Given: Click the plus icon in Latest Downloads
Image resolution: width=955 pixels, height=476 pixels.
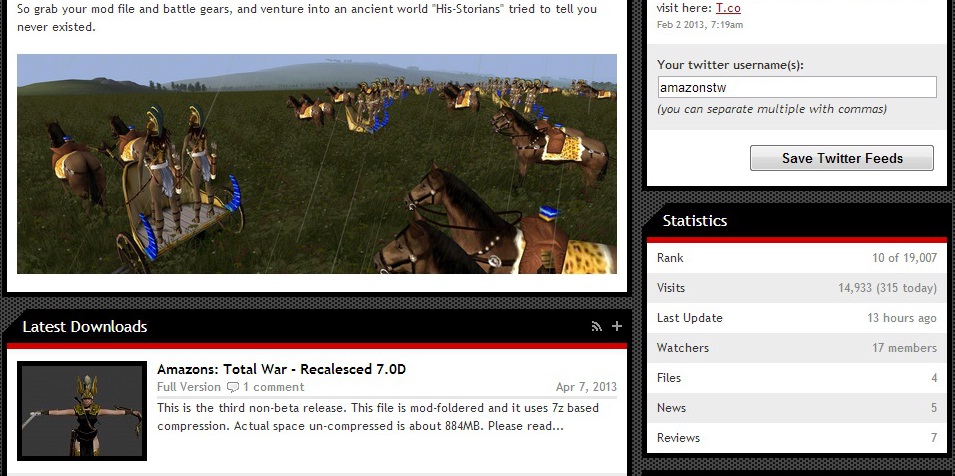Looking at the screenshot, I should [617, 326].
